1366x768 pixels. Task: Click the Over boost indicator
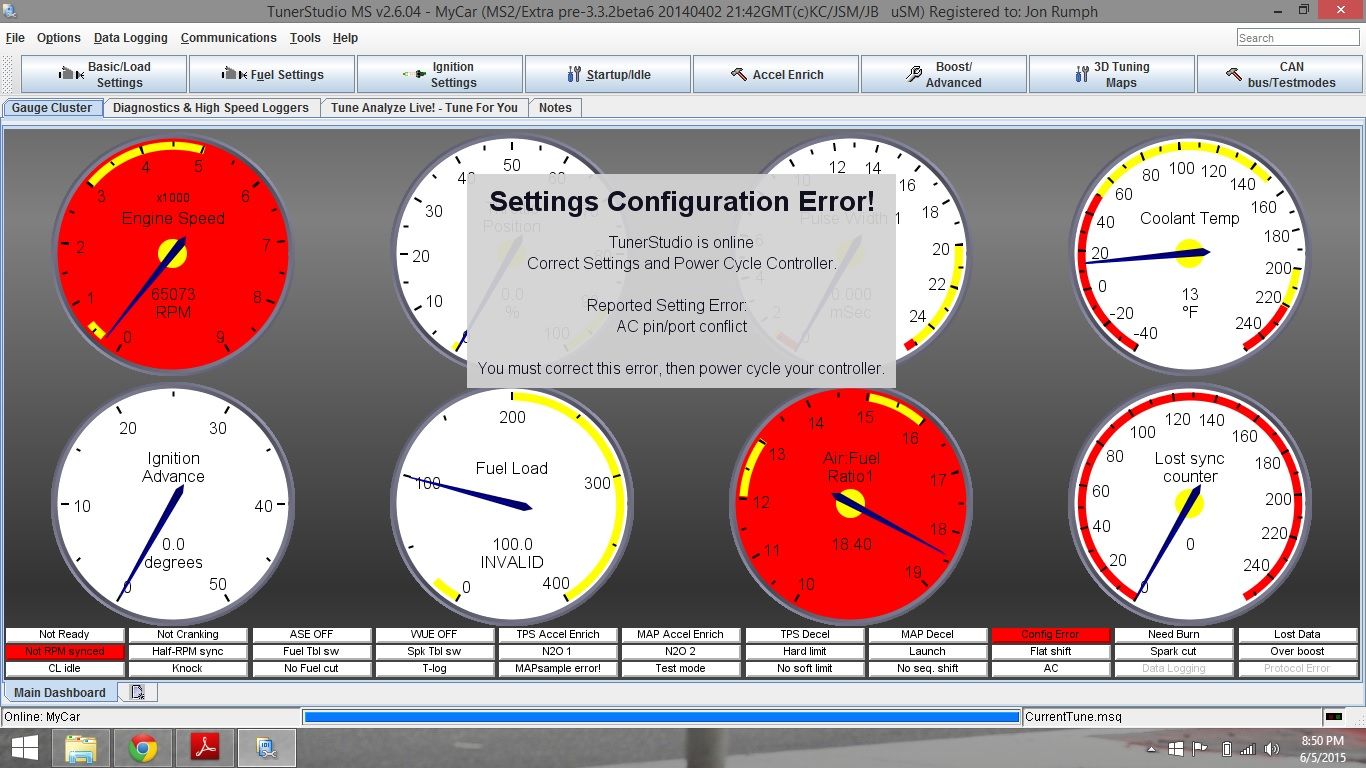click(1297, 652)
